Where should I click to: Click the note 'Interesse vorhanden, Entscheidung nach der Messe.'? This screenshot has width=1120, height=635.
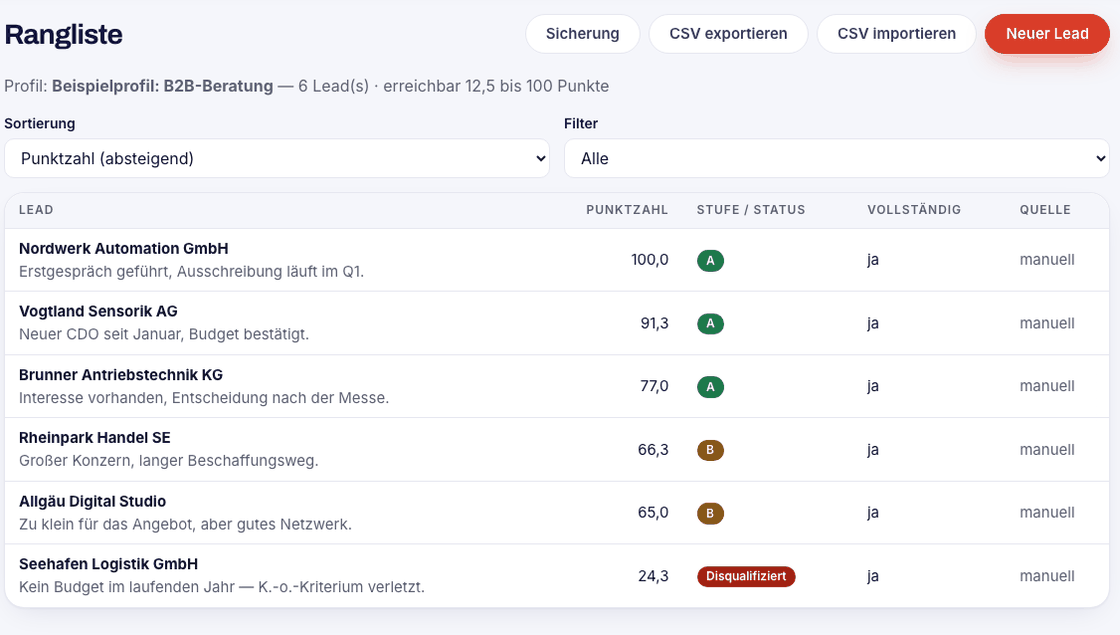[x=204, y=398]
